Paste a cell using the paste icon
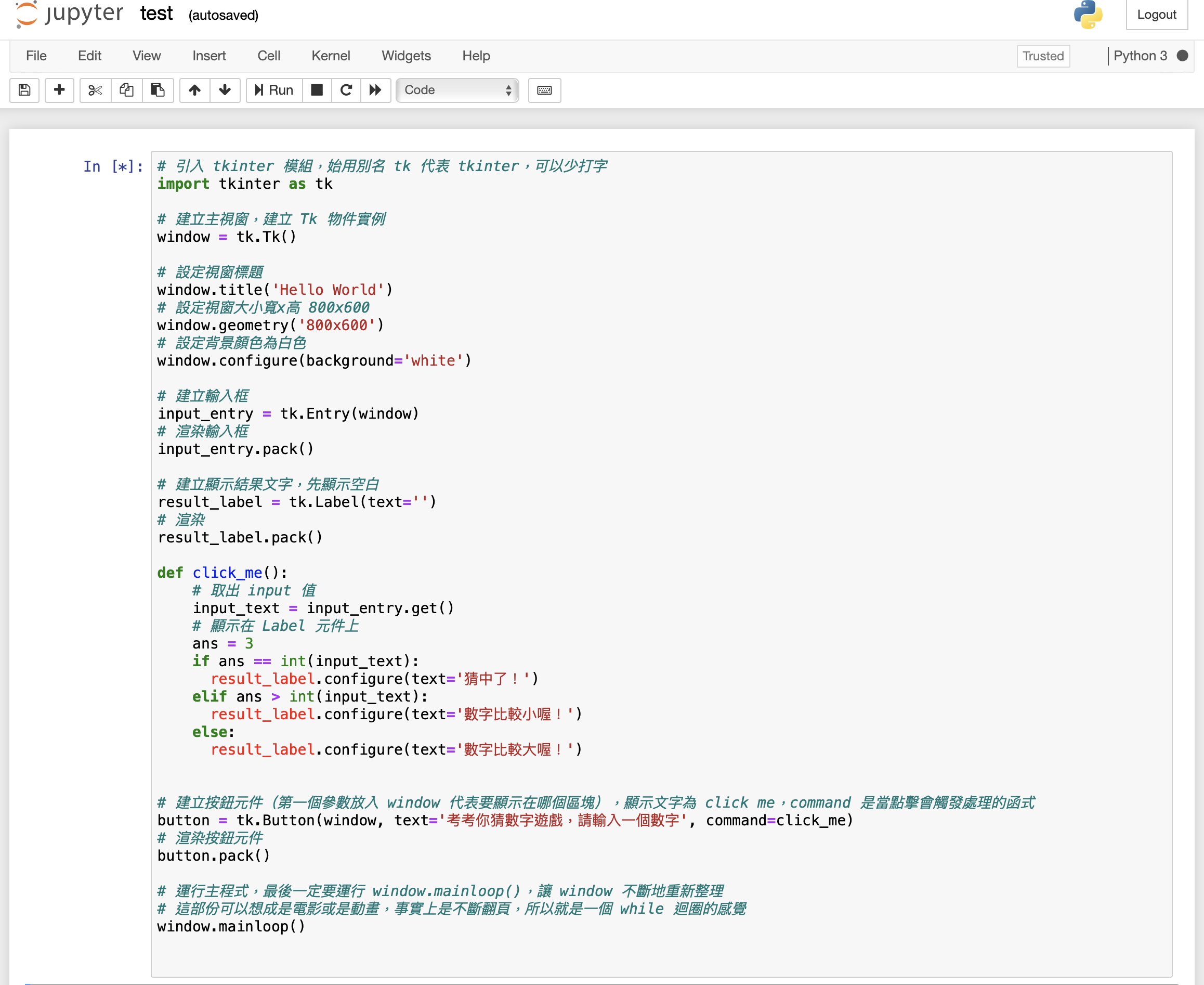The width and height of the screenshot is (1204, 985). [x=158, y=90]
